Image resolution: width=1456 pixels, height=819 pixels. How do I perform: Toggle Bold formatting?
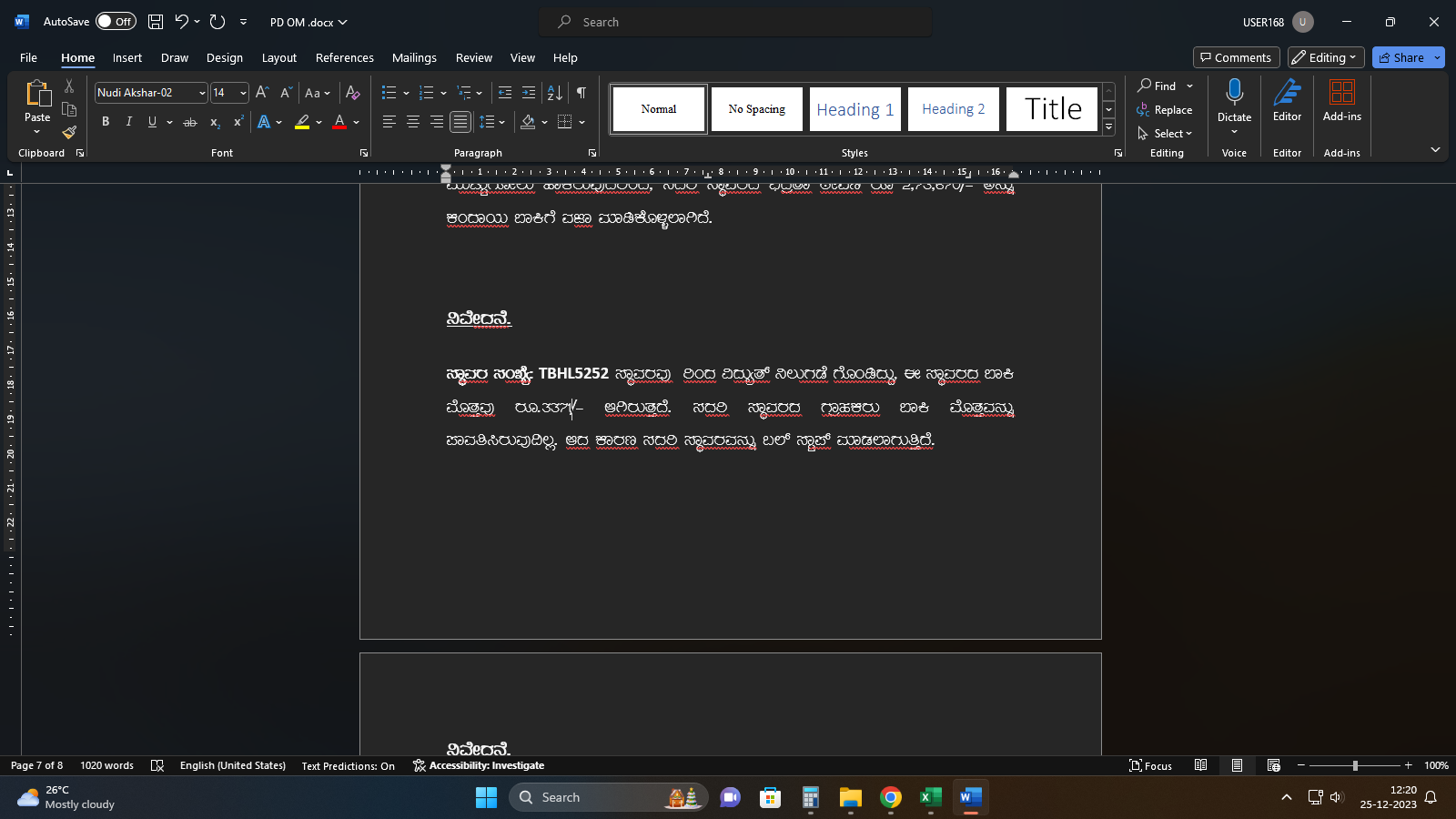[106, 122]
